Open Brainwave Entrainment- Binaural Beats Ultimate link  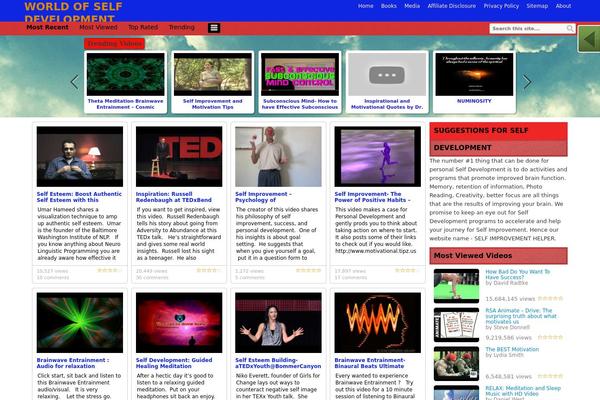click(370, 363)
